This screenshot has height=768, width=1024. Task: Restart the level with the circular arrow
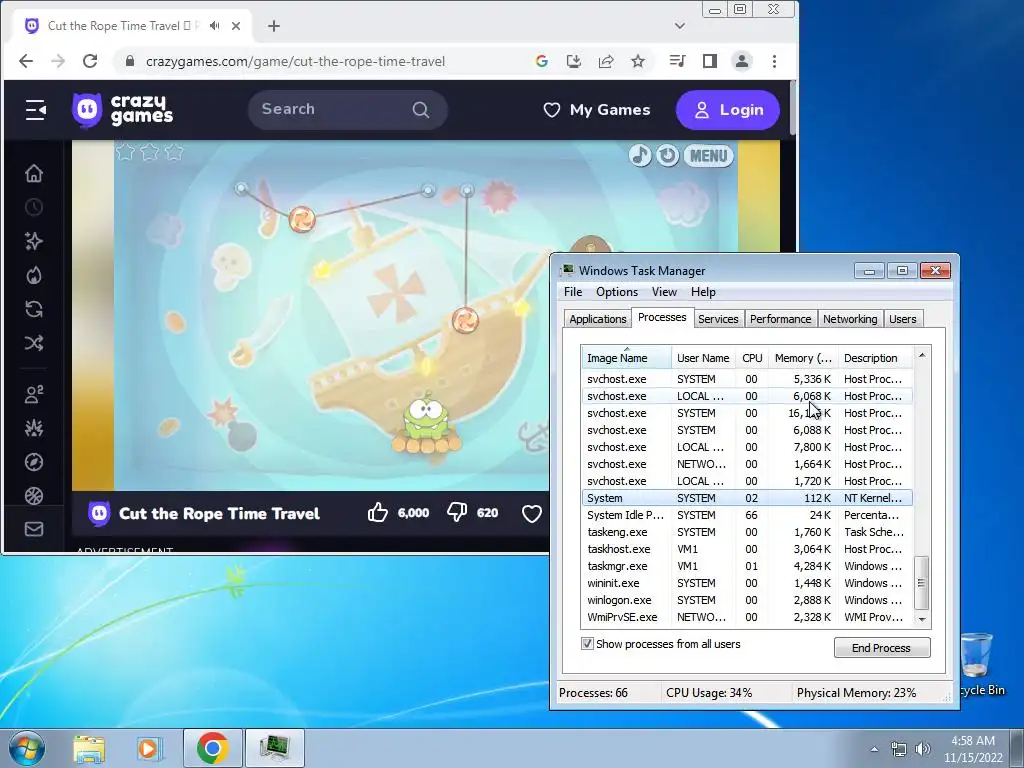click(x=667, y=155)
